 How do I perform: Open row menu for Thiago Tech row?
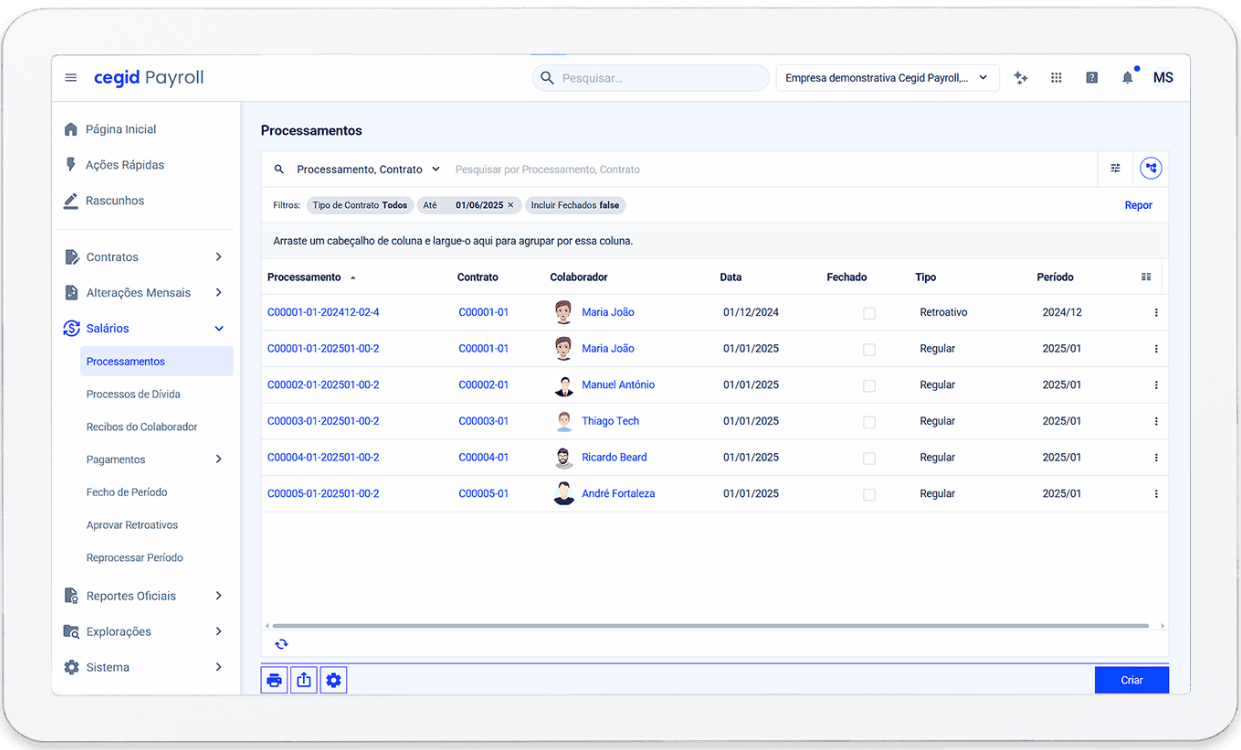[x=1156, y=421]
